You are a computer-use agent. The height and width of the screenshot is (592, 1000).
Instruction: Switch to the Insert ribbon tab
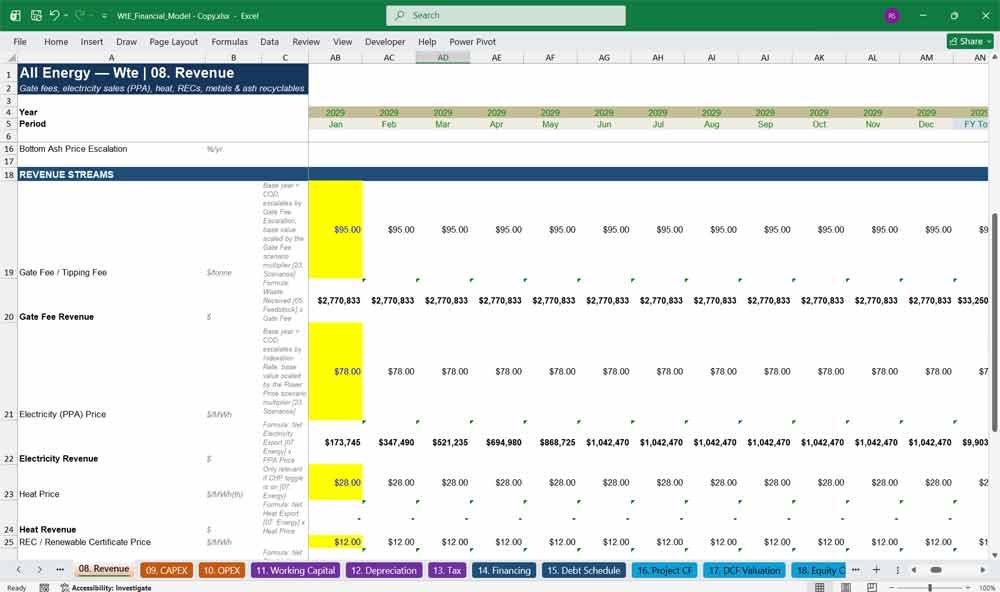pos(92,41)
